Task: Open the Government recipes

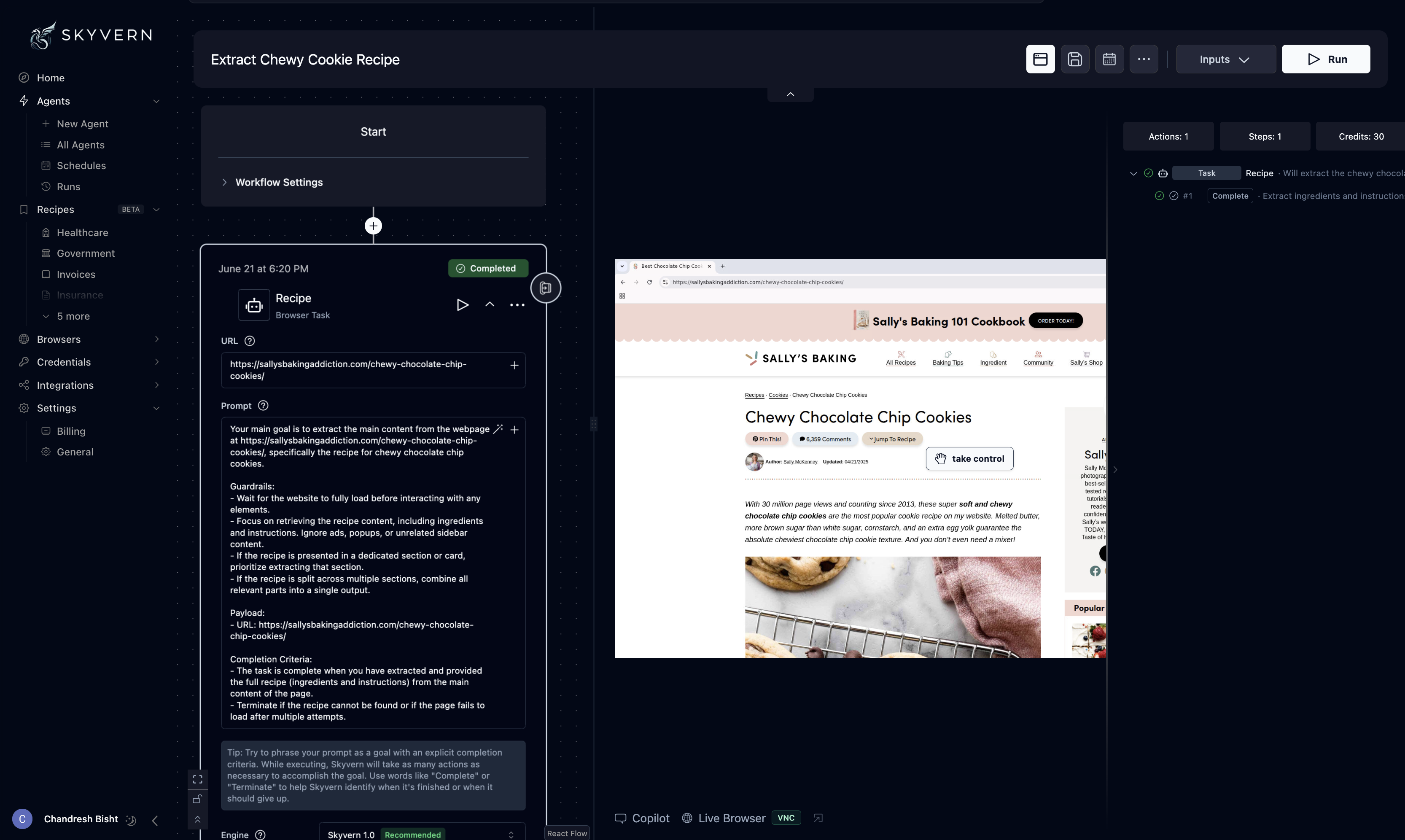Action: (x=86, y=253)
